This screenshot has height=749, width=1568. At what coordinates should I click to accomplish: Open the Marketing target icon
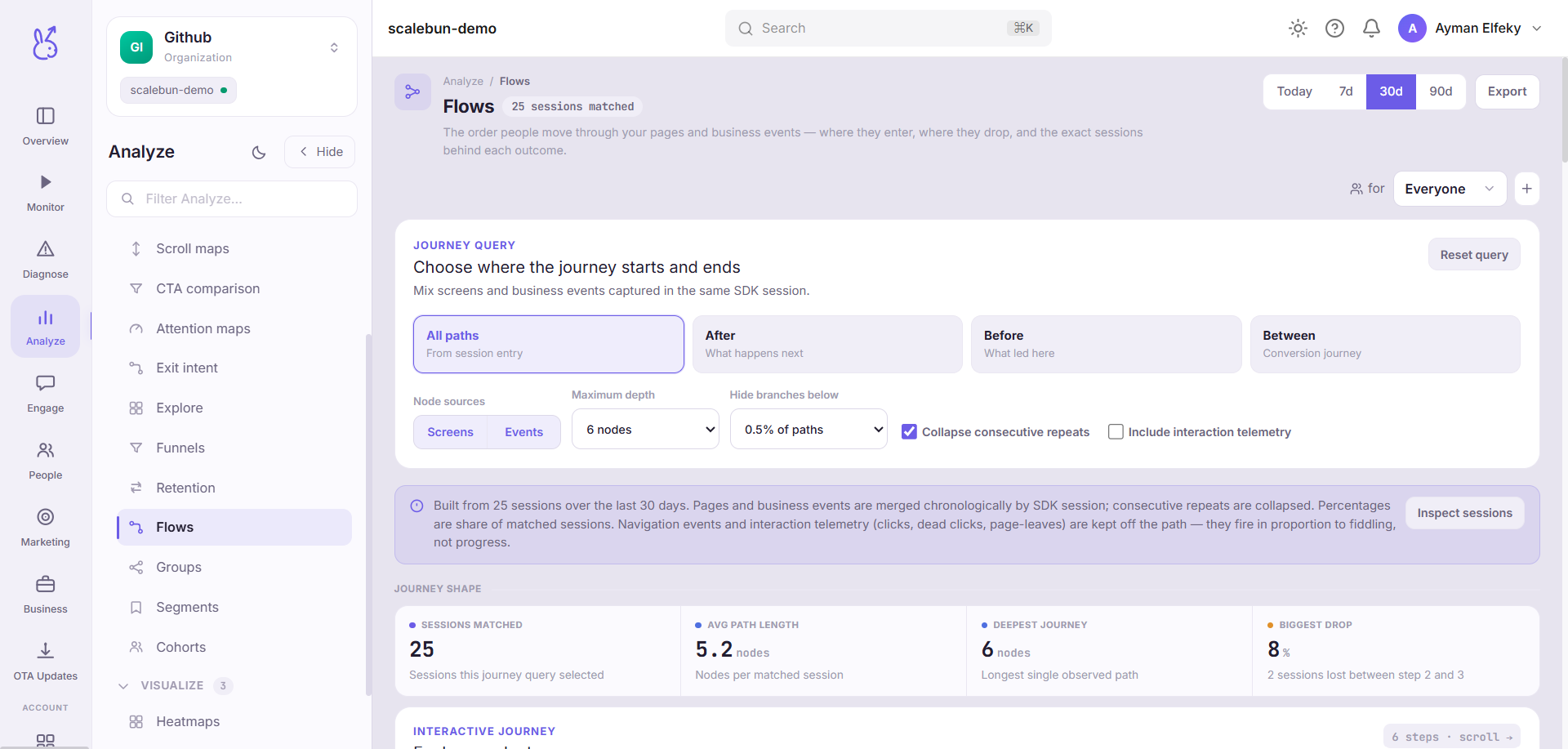pos(46,517)
